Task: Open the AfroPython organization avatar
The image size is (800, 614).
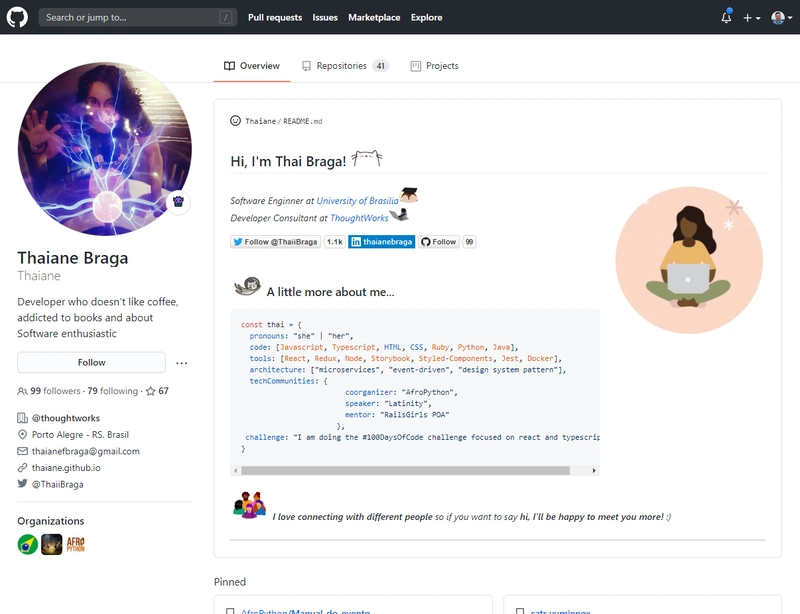Action: click(x=76, y=544)
